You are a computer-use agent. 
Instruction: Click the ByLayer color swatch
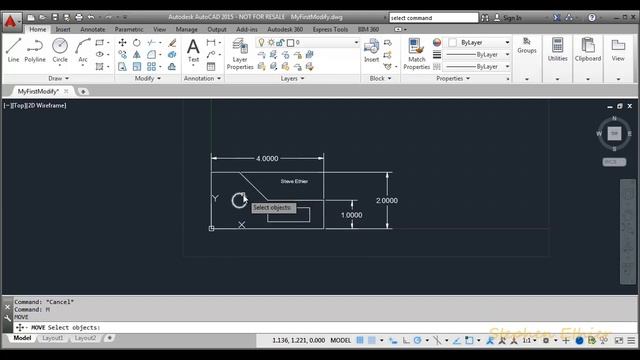[x=452, y=42]
